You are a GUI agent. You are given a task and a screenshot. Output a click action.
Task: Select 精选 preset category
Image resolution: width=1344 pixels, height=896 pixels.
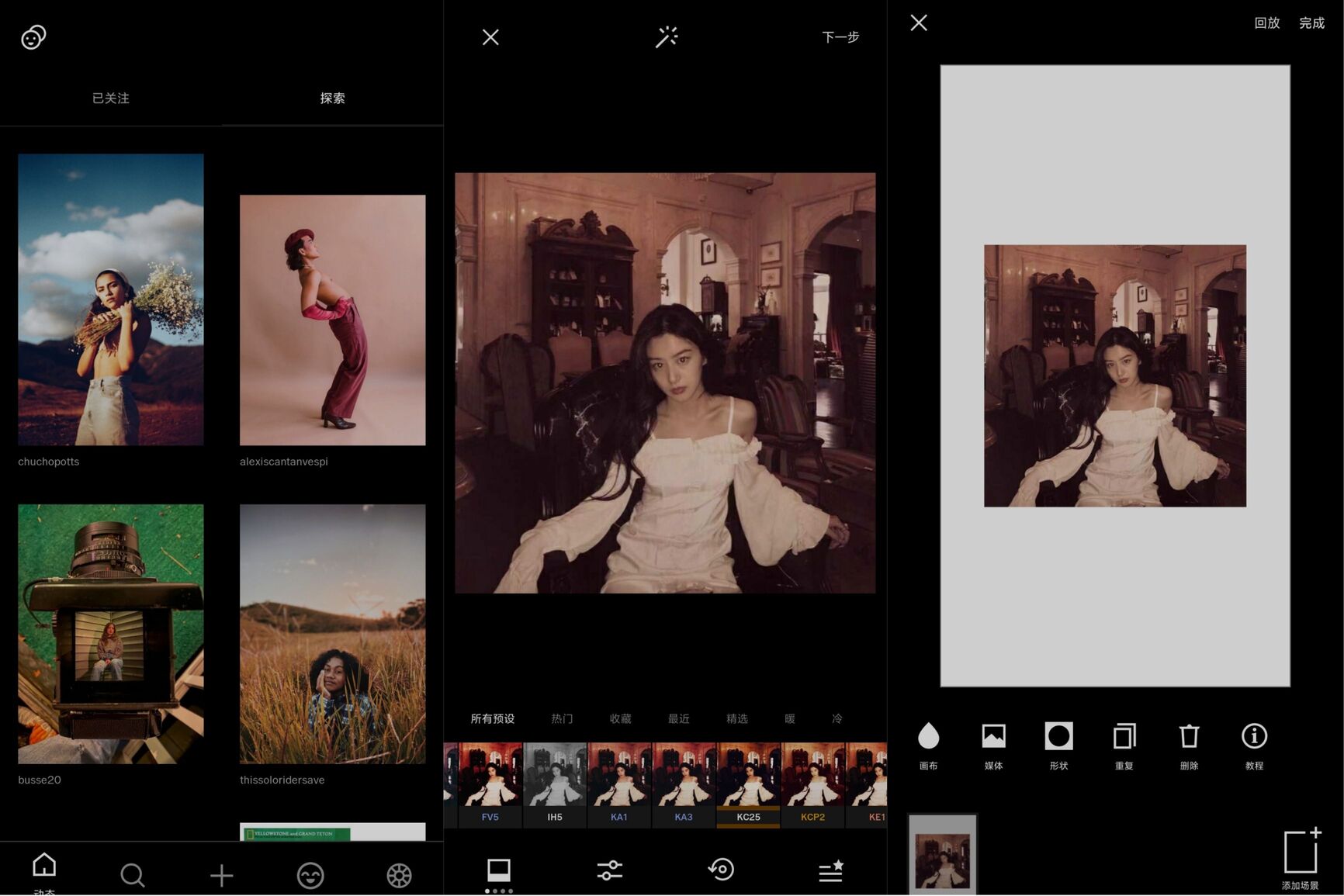tap(737, 719)
